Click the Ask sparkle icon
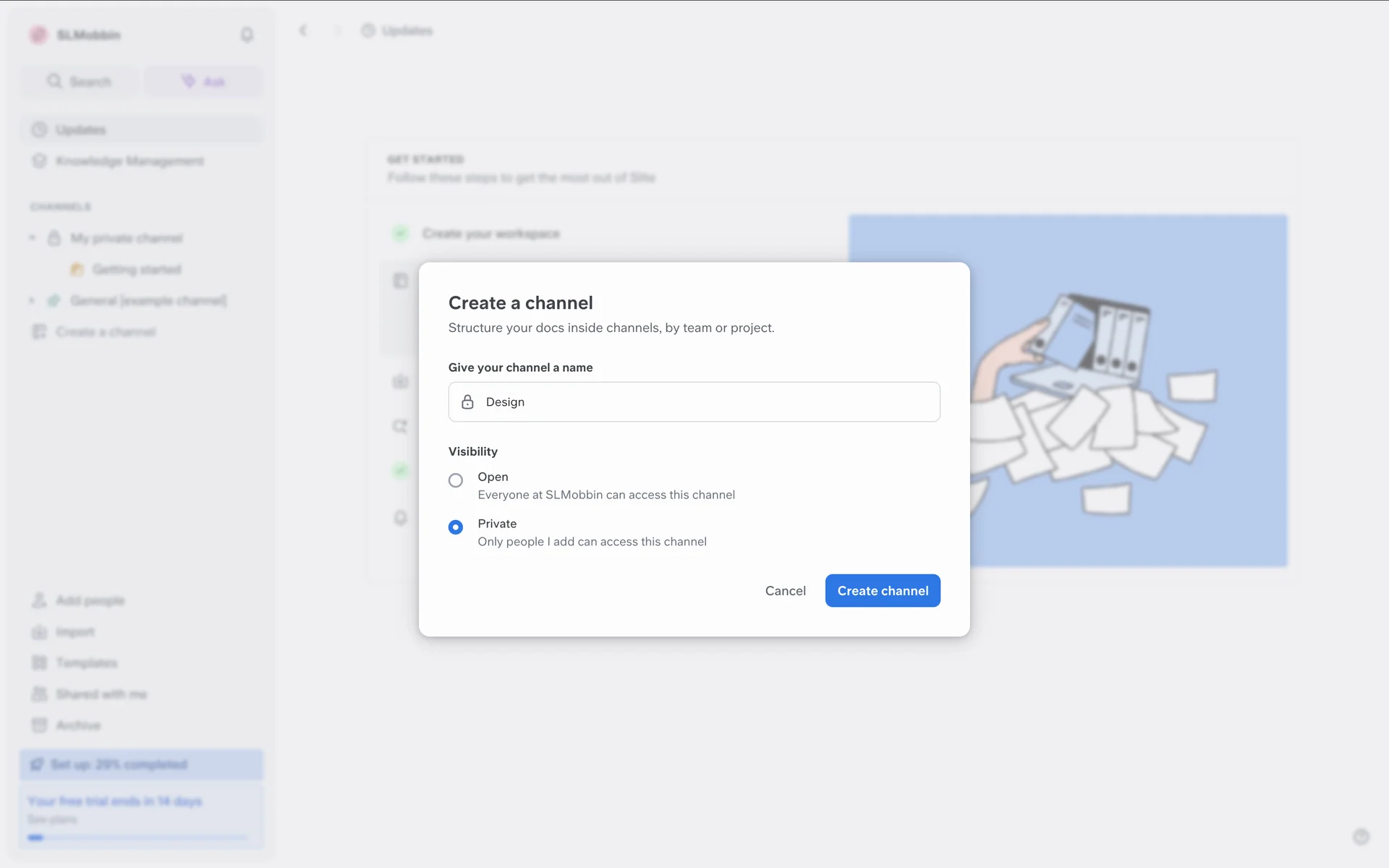 pyautogui.click(x=188, y=81)
